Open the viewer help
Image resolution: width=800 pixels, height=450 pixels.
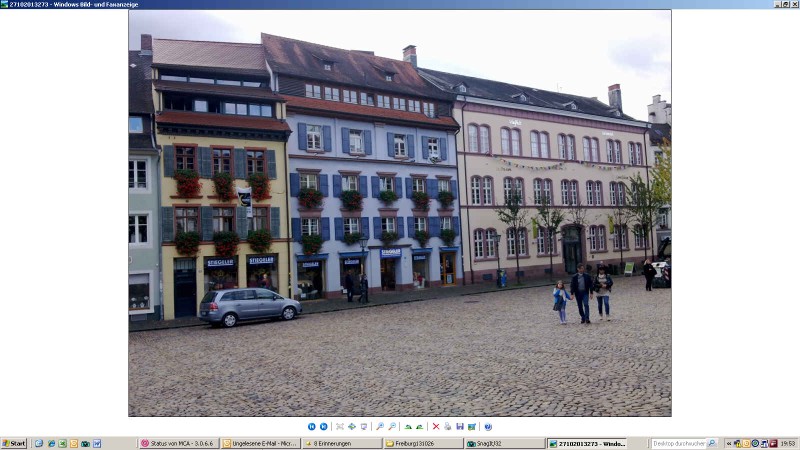click(x=488, y=426)
